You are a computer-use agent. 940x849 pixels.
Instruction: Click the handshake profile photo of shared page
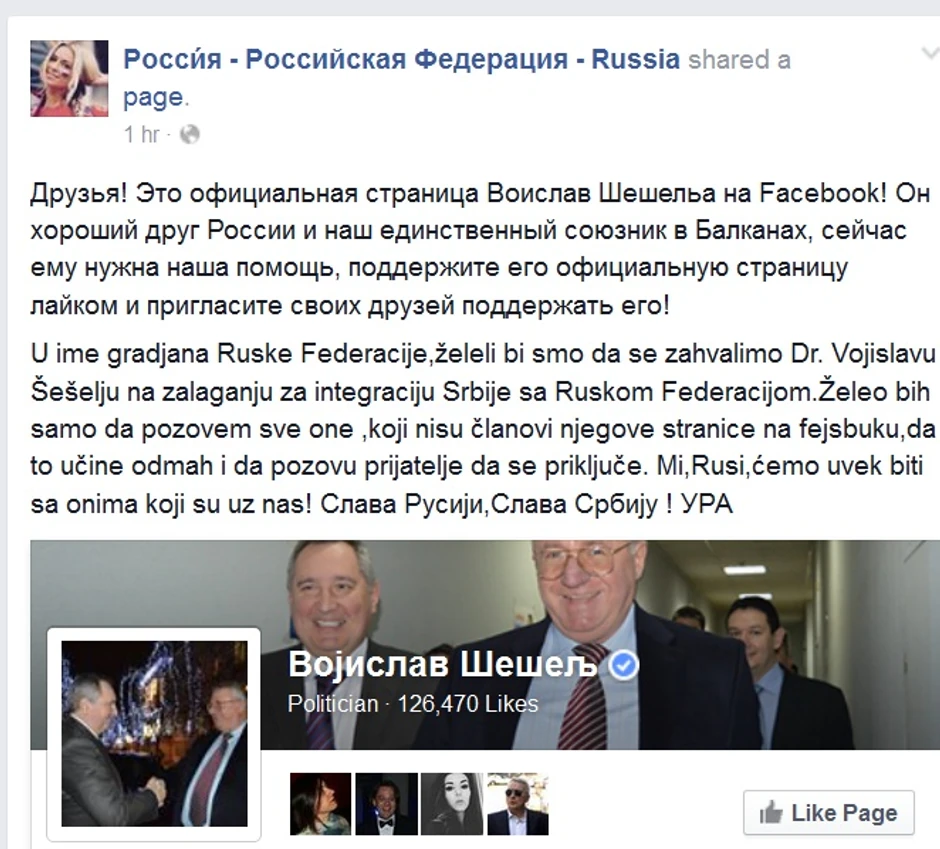tap(155, 734)
